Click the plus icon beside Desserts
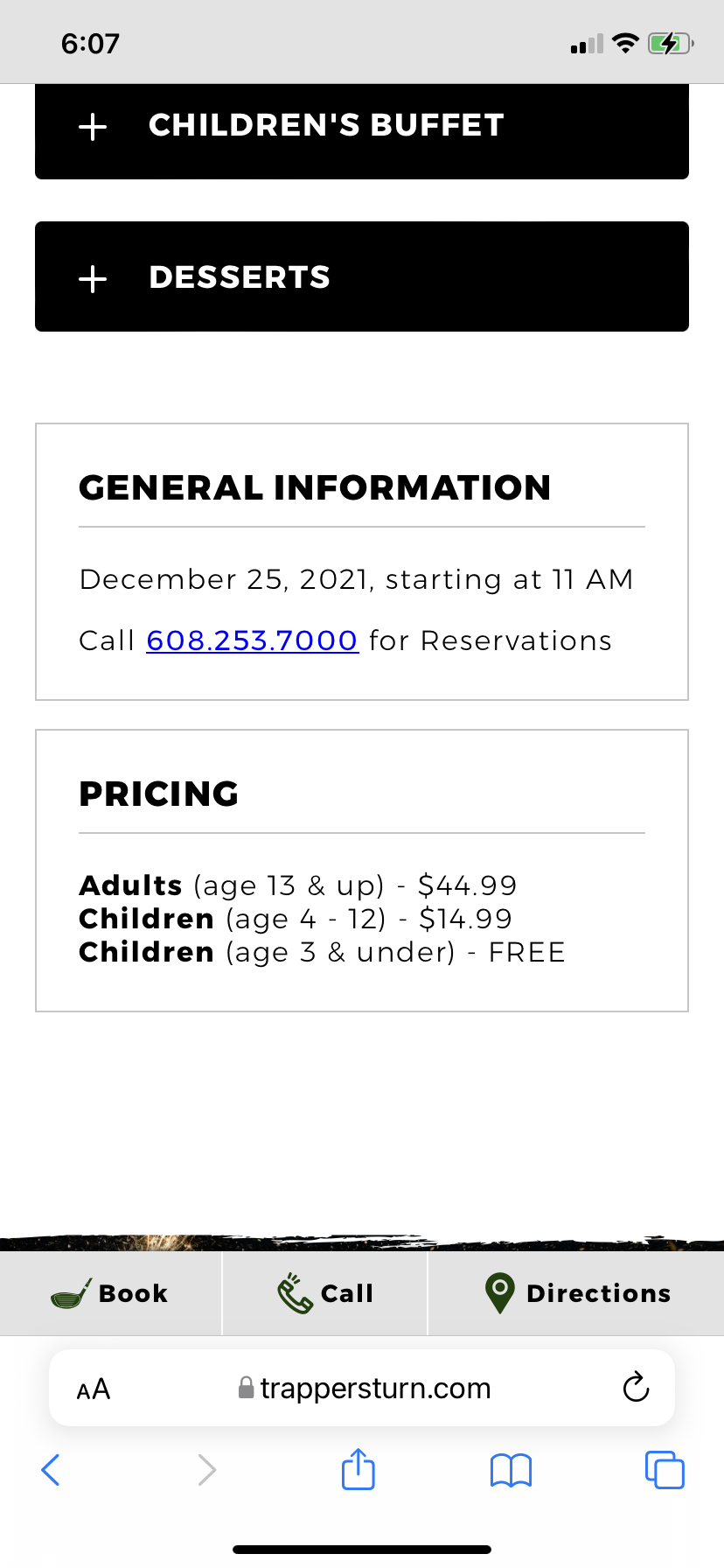 (x=93, y=279)
